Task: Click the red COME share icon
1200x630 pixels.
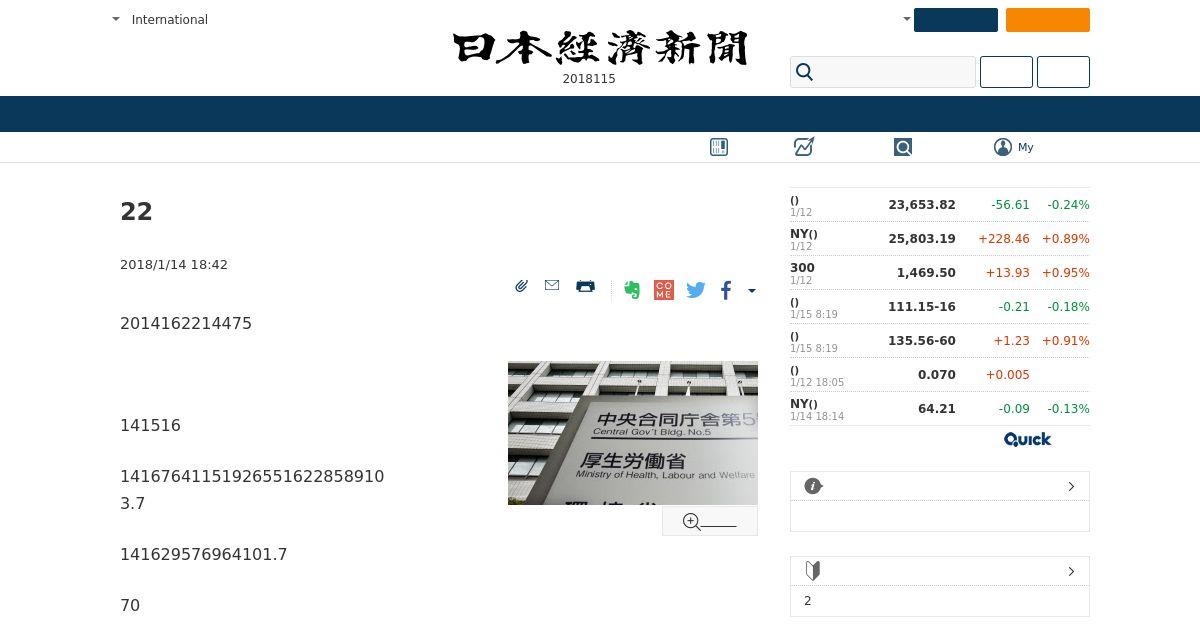Action: coord(664,290)
